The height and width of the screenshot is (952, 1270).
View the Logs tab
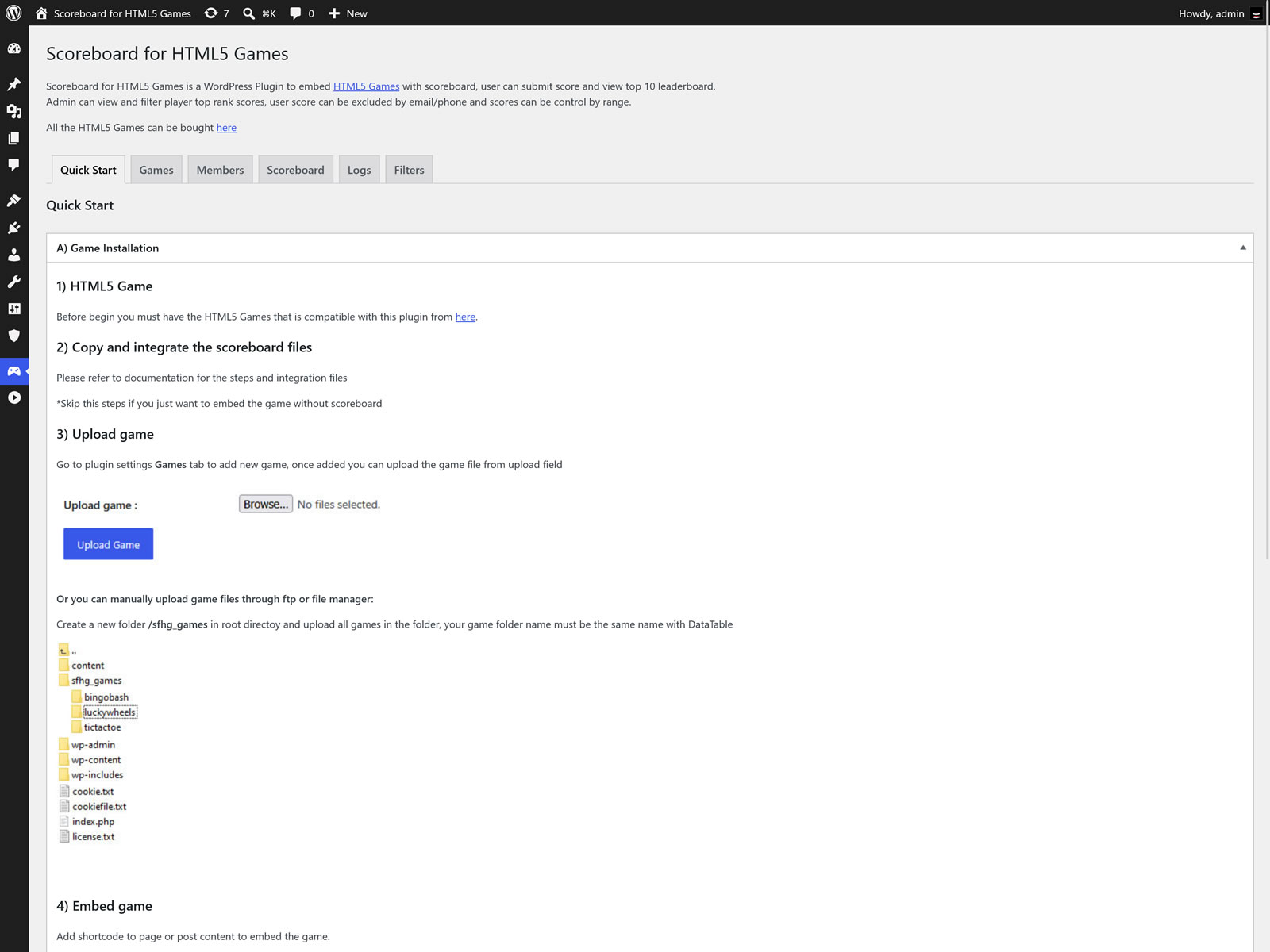[359, 170]
